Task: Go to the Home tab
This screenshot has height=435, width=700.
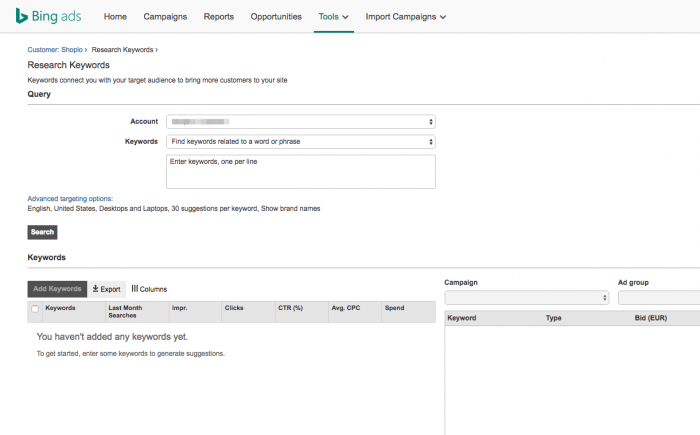Action: [115, 17]
